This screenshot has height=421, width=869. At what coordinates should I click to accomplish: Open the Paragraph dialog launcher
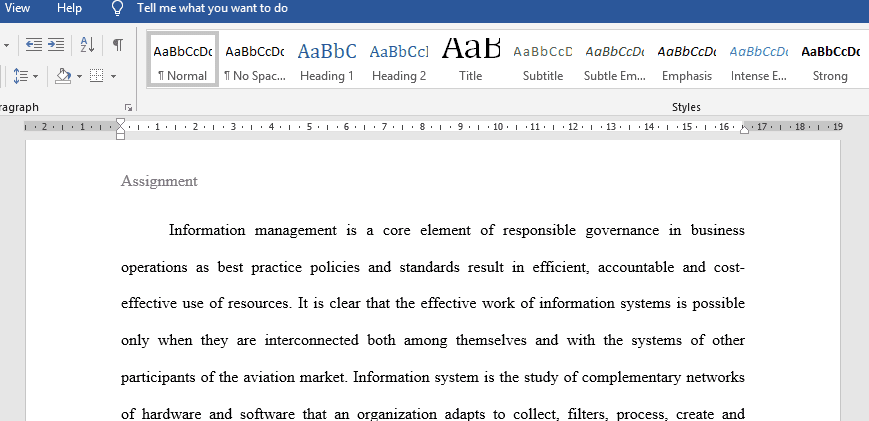(129, 107)
